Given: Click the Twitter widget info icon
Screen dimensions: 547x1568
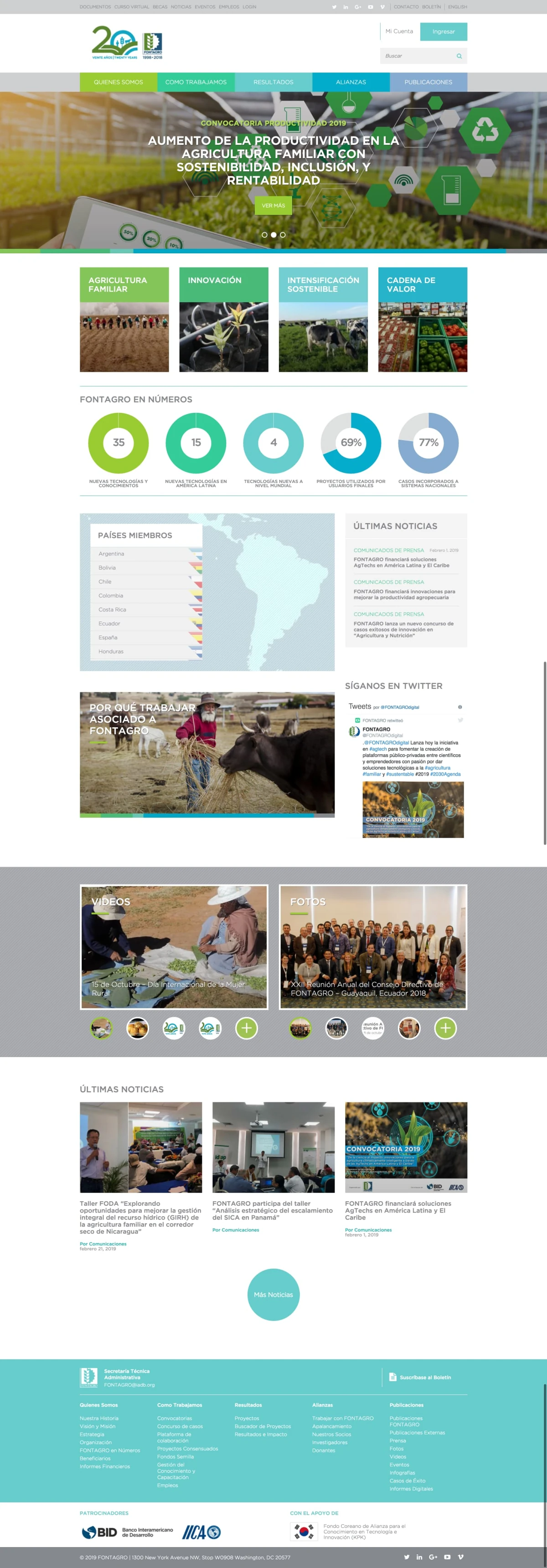Looking at the screenshot, I should (460, 707).
